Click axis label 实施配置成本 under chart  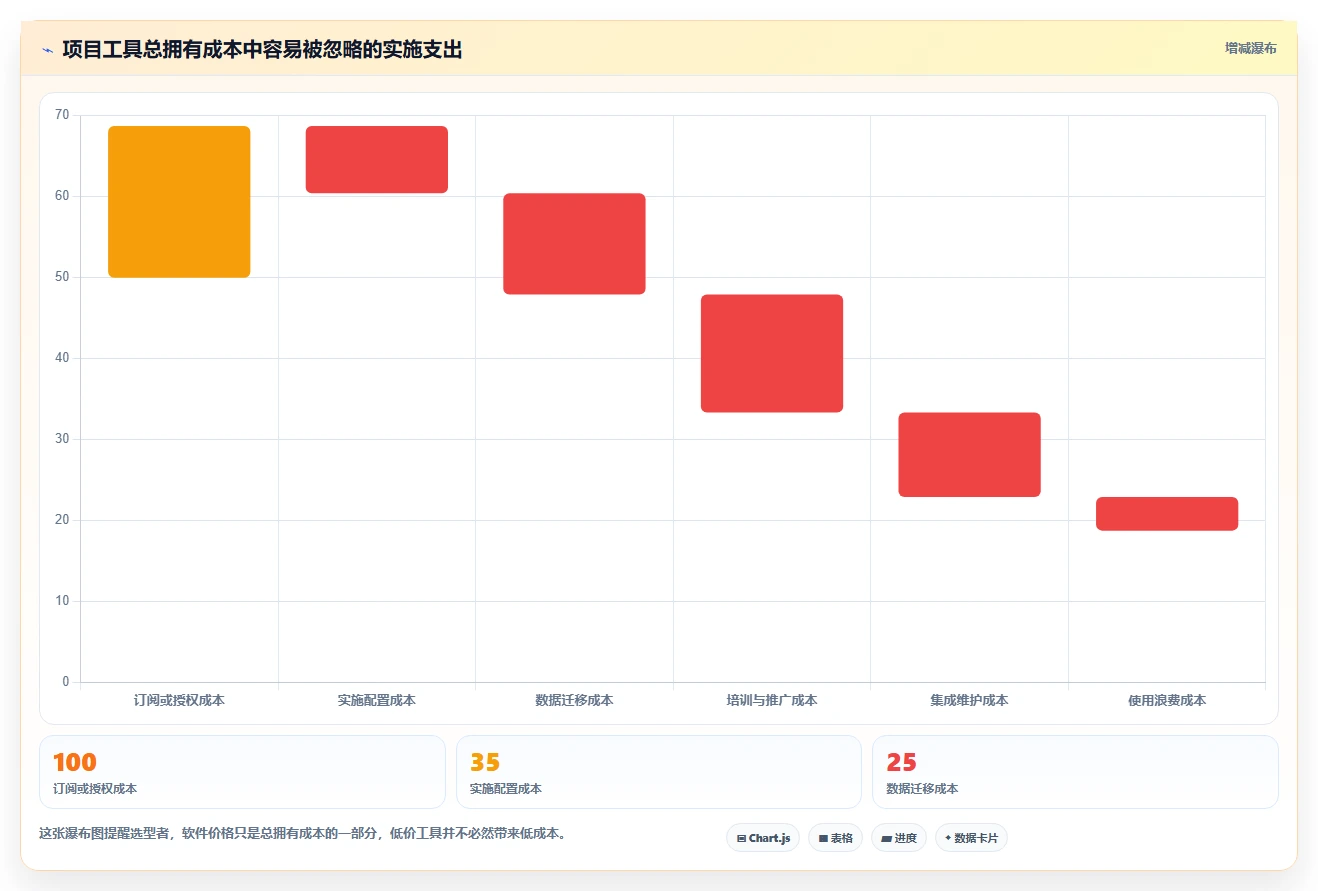pos(377,701)
